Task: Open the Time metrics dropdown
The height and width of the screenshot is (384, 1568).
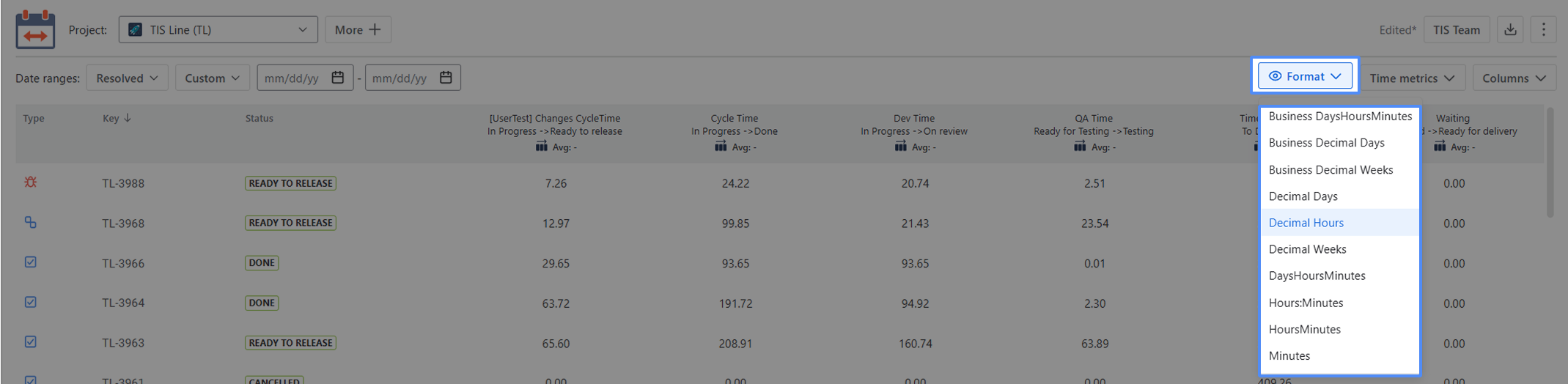Action: point(1412,78)
